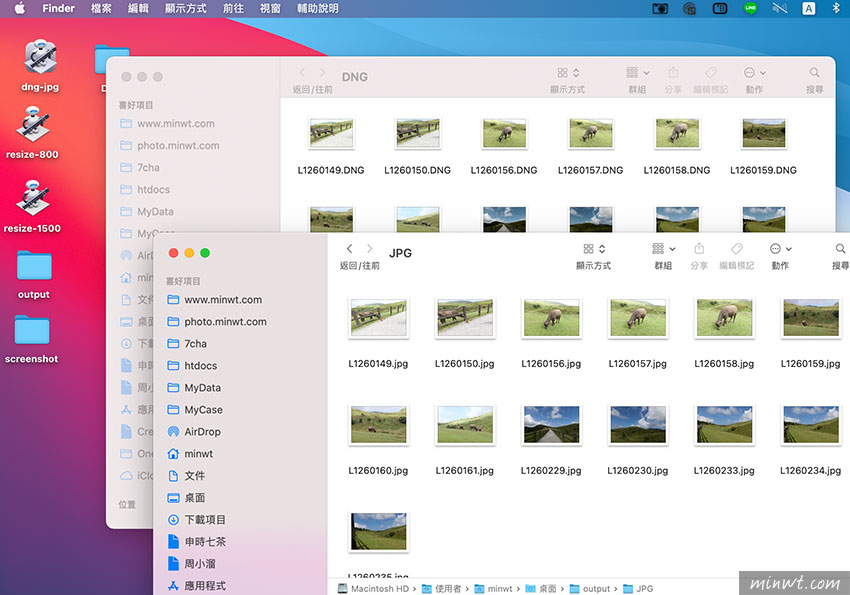Select L1260233.jpg thumbnail

724,425
